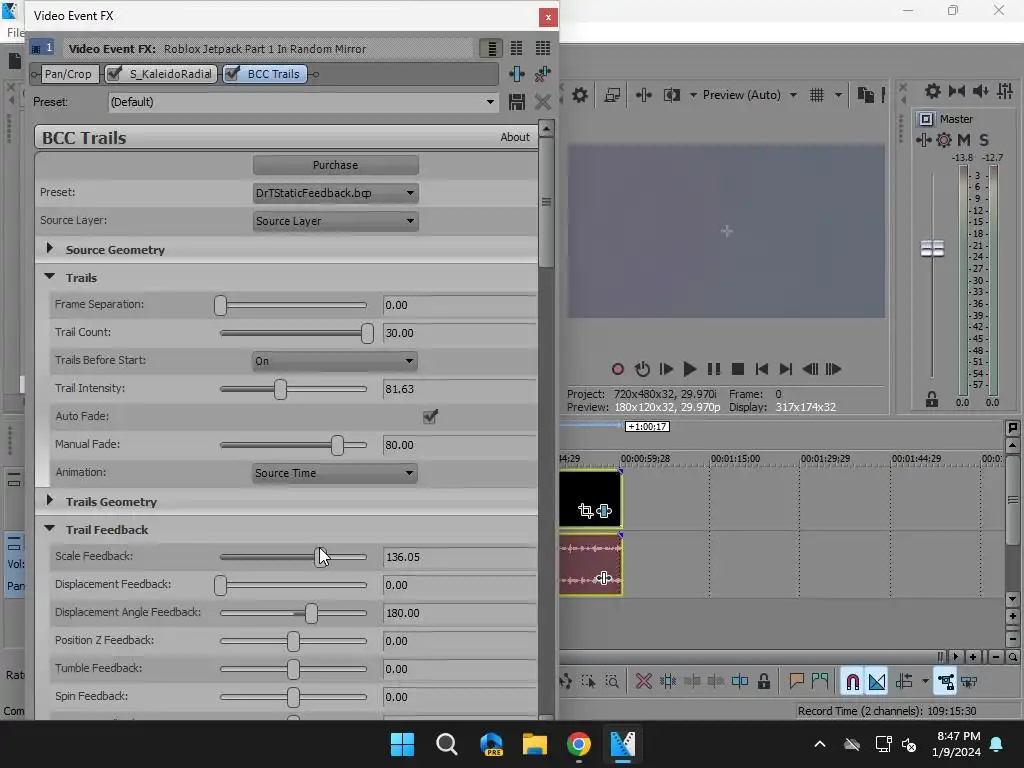
Task: Toggle preview on external monitor icon
Action: coord(612,95)
